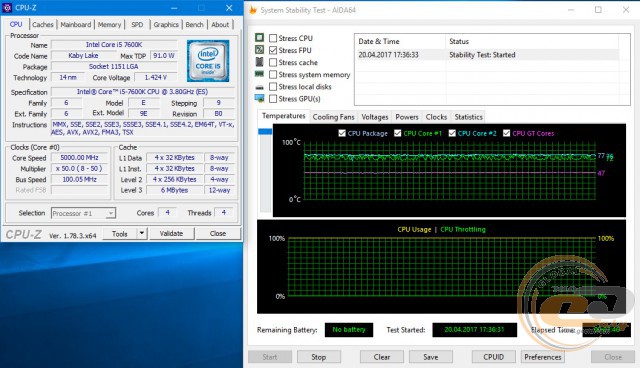640x368 pixels.
Task: Click the No battery indicator
Action: (349, 330)
